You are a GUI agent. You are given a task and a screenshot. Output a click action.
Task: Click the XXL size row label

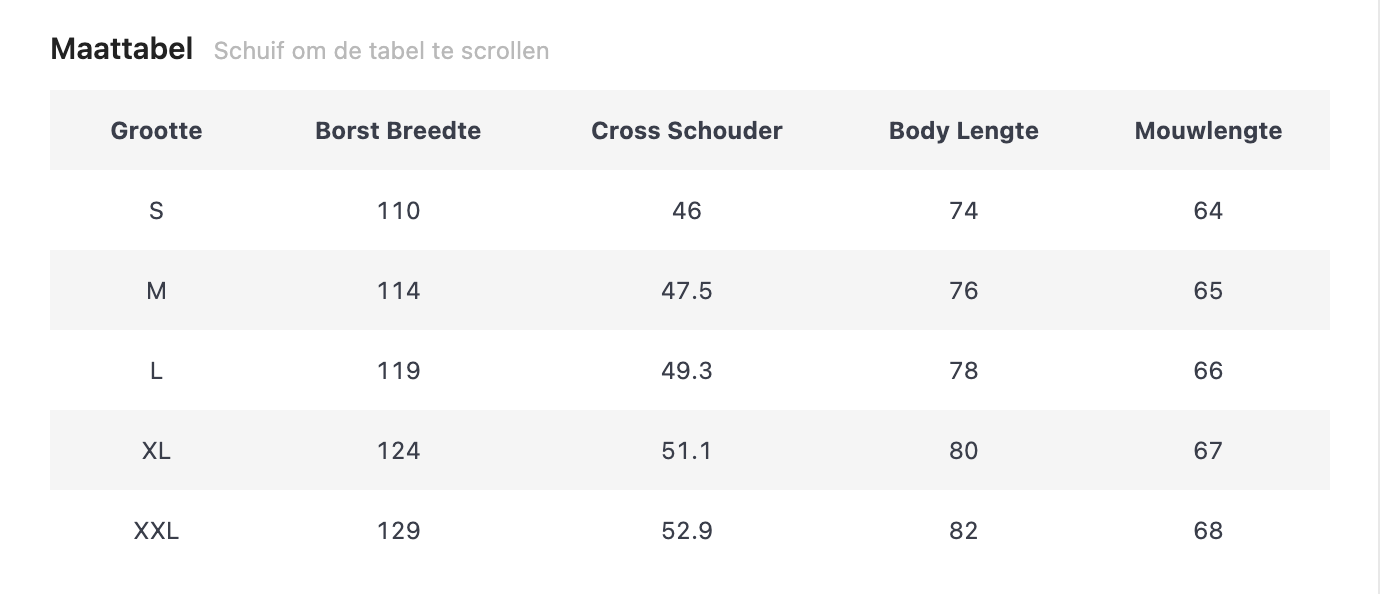click(156, 531)
